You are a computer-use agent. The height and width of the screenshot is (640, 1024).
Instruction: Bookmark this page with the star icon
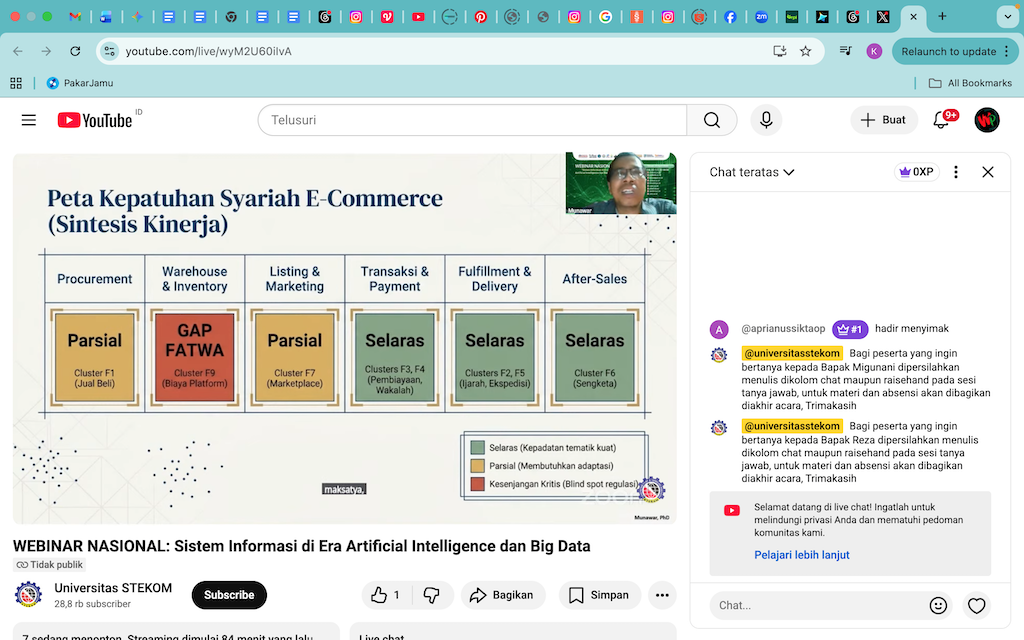tap(806, 51)
